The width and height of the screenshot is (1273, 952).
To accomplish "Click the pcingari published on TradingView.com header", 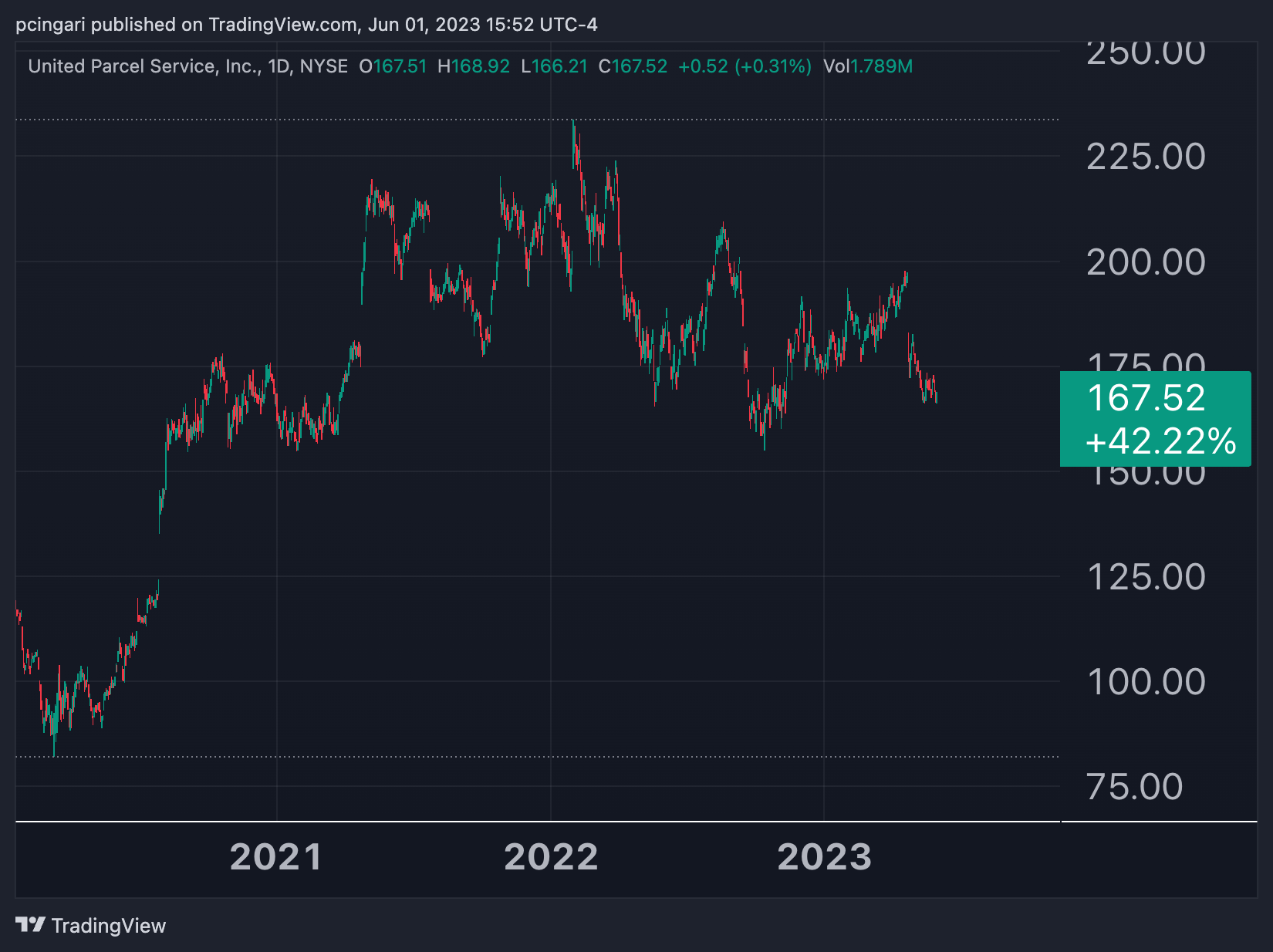I will coord(306,25).
